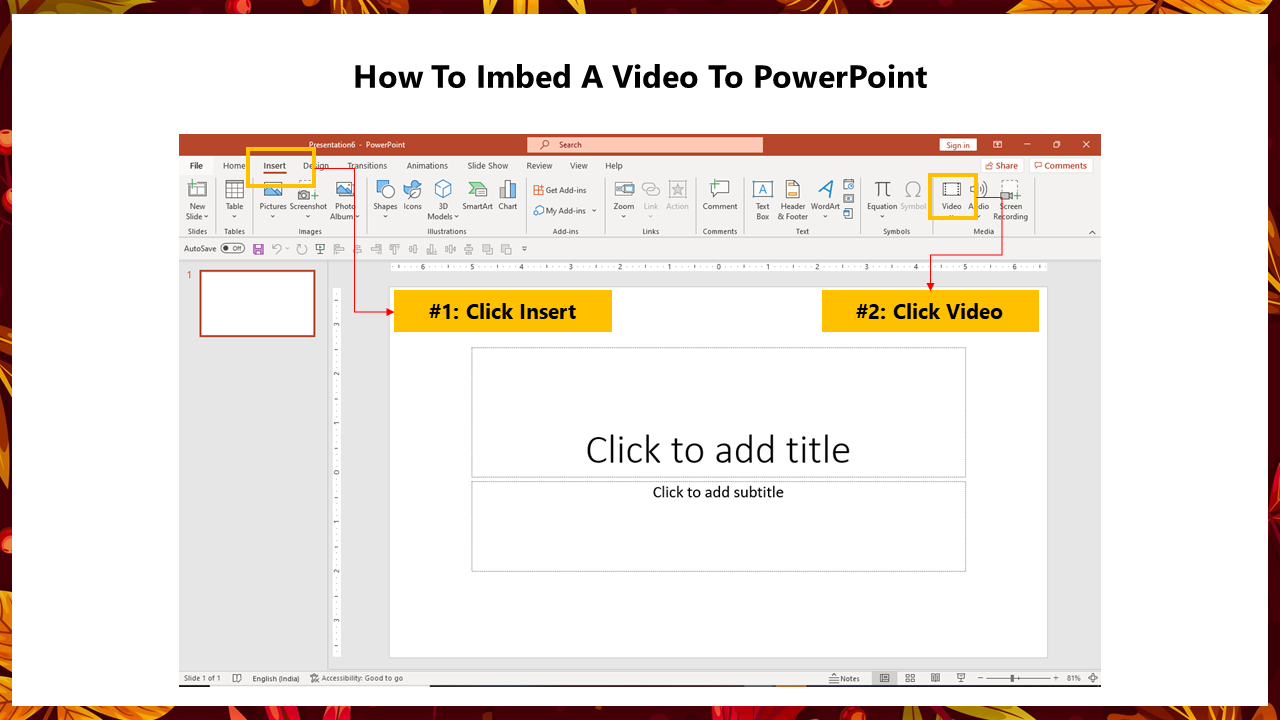Switch to the Review tab
Viewport: 1280px width, 720px height.
539,166
